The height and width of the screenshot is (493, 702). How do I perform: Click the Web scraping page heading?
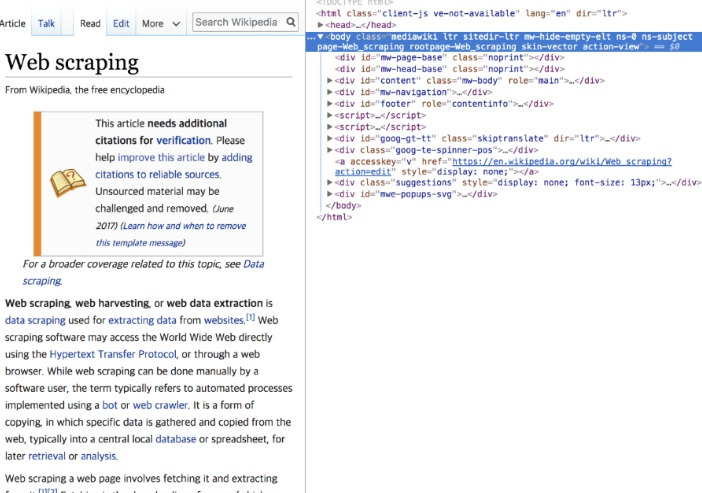tap(72, 62)
